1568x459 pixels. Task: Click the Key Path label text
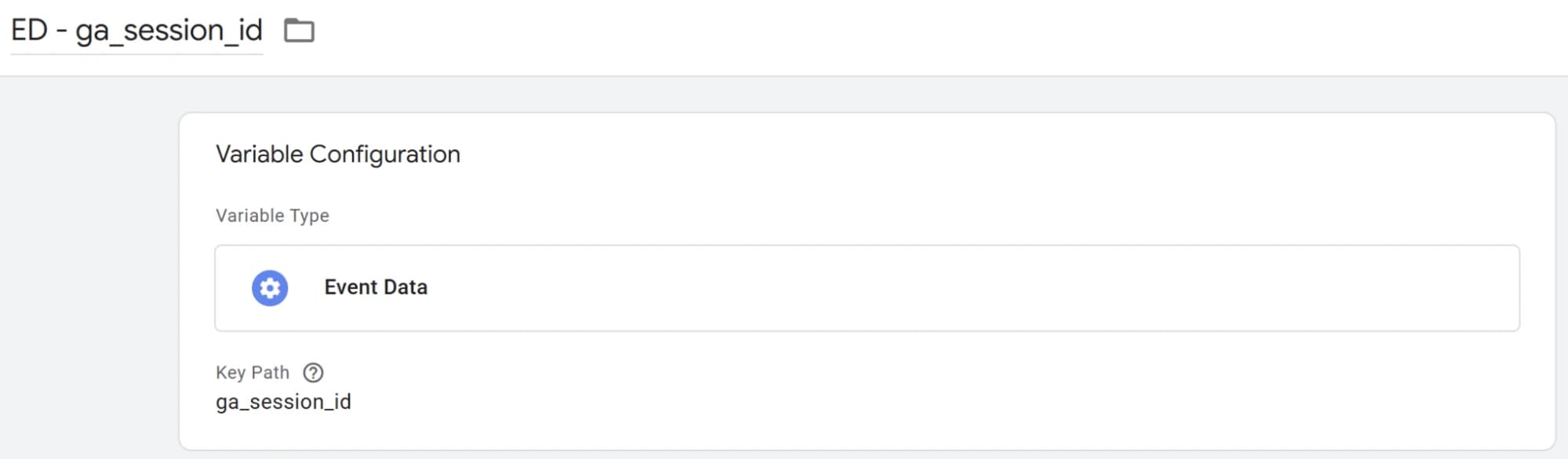click(x=253, y=373)
